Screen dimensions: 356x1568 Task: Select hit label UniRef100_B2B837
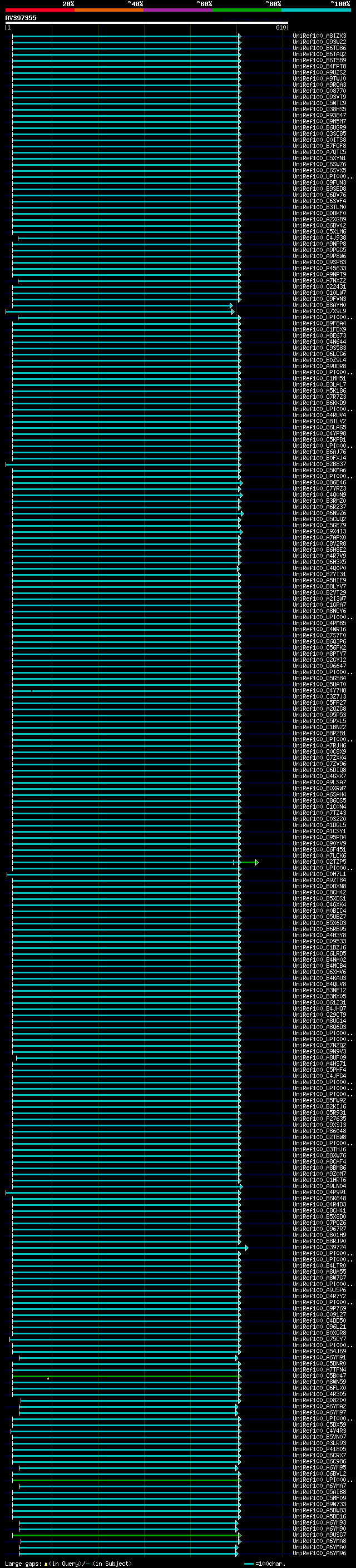coord(319,464)
